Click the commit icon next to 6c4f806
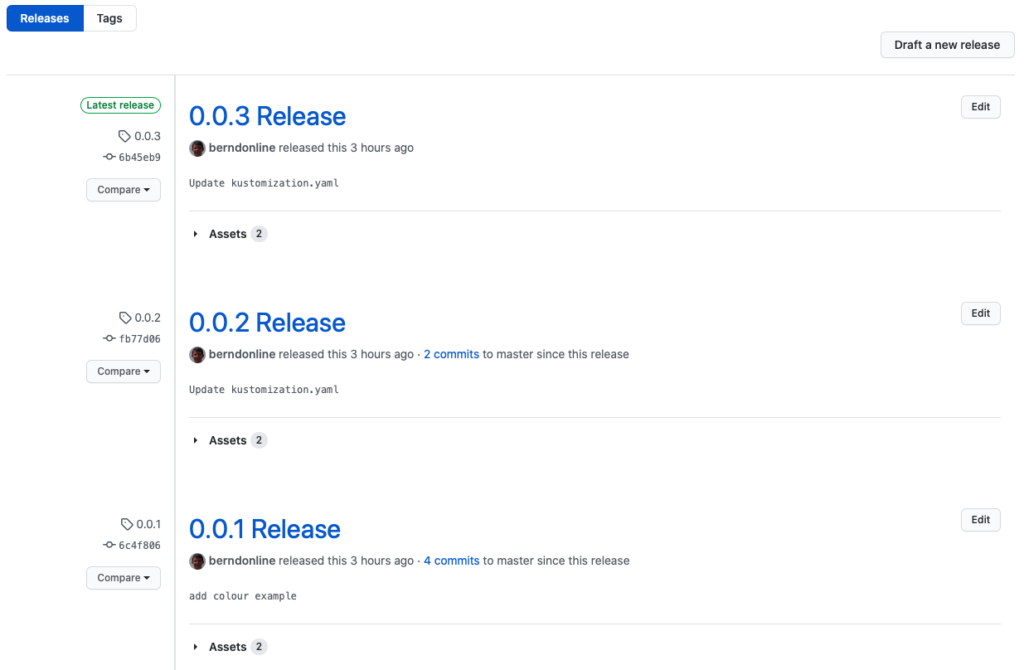This screenshot has height=670, width=1024. (x=108, y=545)
